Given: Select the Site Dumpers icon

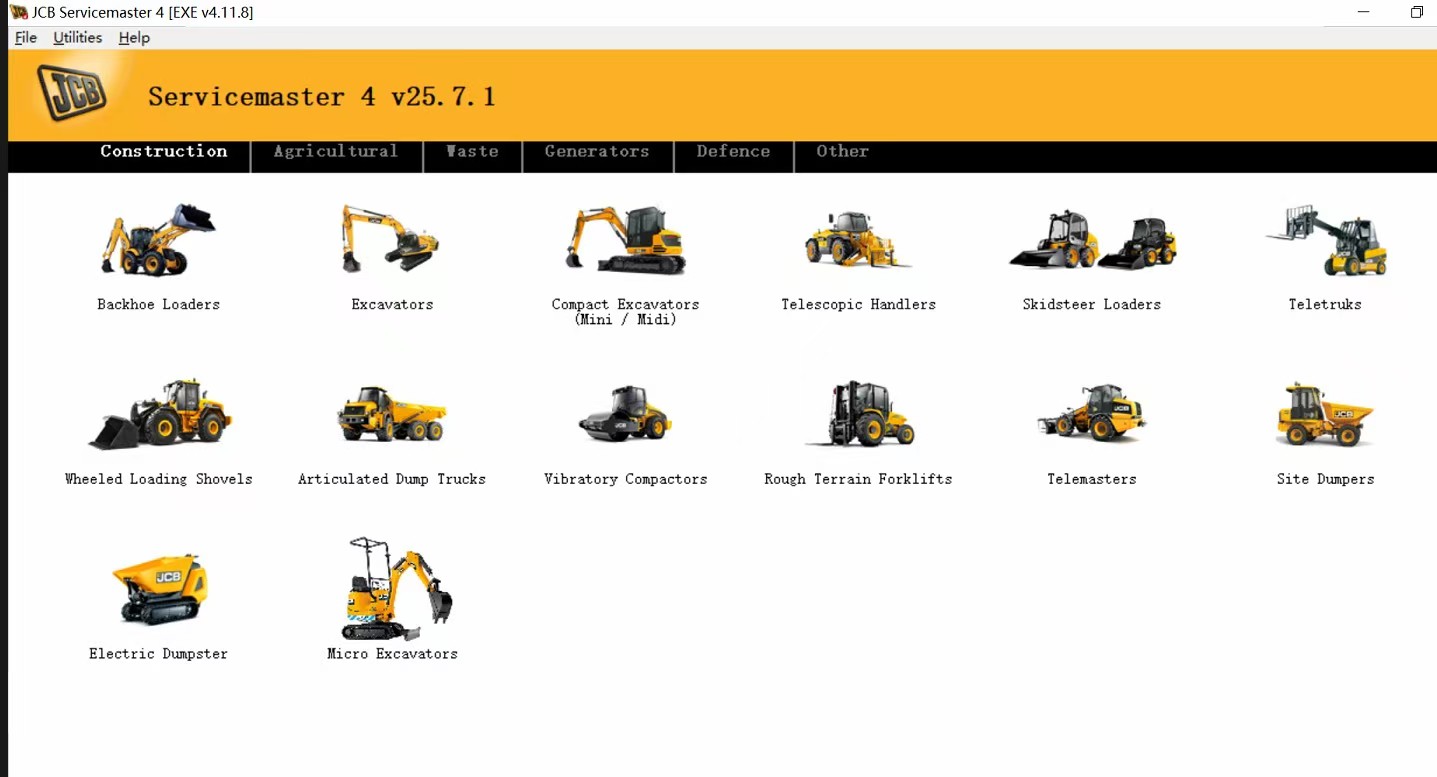Looking at the screenshot, I should click(1325, 414).
